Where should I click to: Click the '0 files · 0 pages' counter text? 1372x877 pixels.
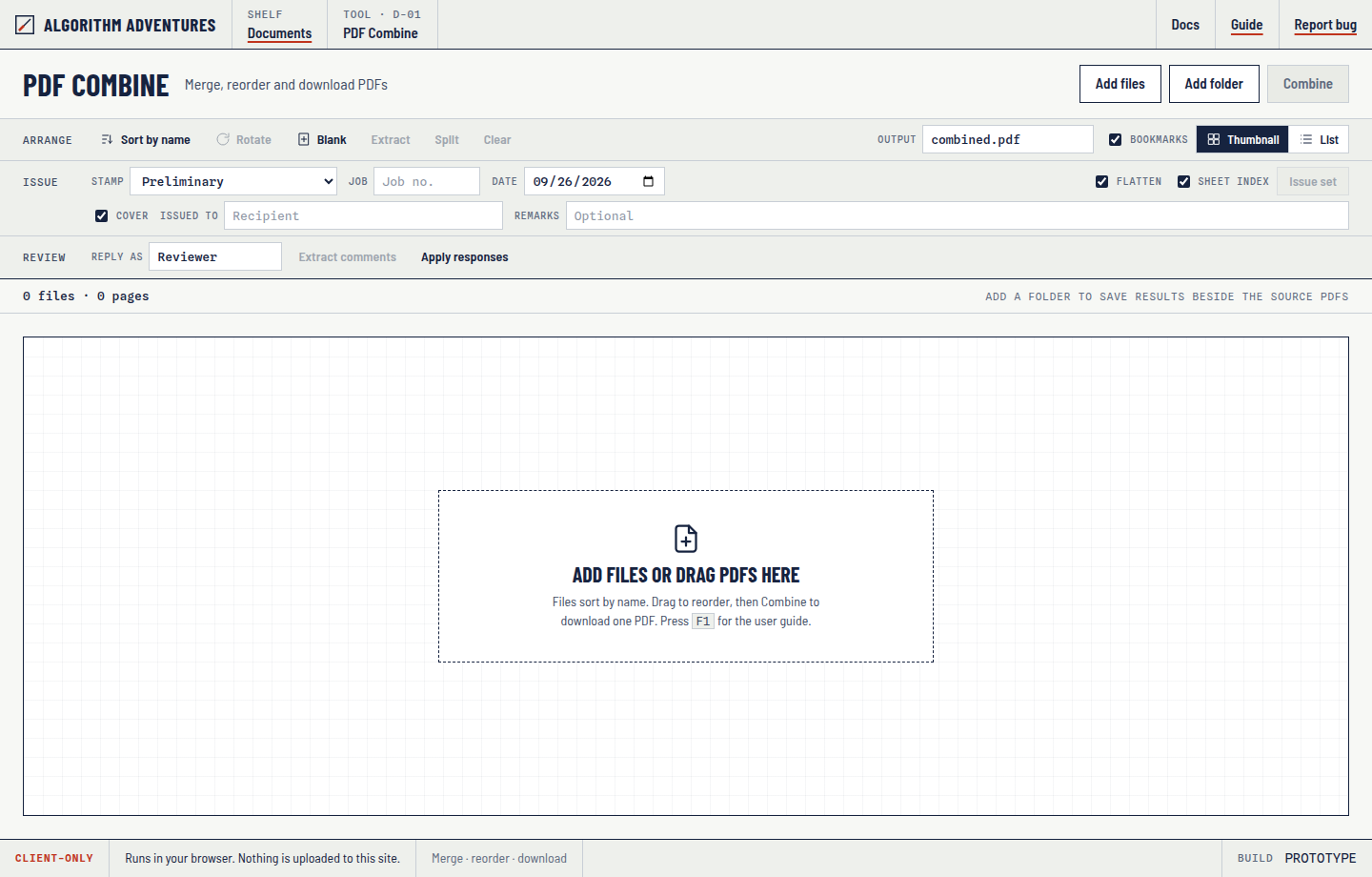pos(86,296)
